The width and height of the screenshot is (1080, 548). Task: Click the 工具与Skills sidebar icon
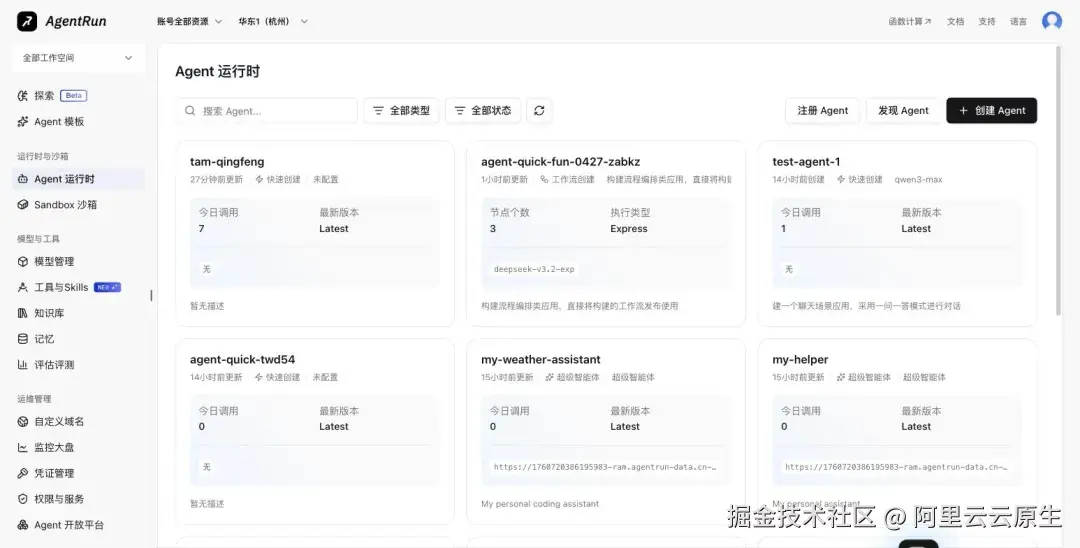[x=23, y=287]
